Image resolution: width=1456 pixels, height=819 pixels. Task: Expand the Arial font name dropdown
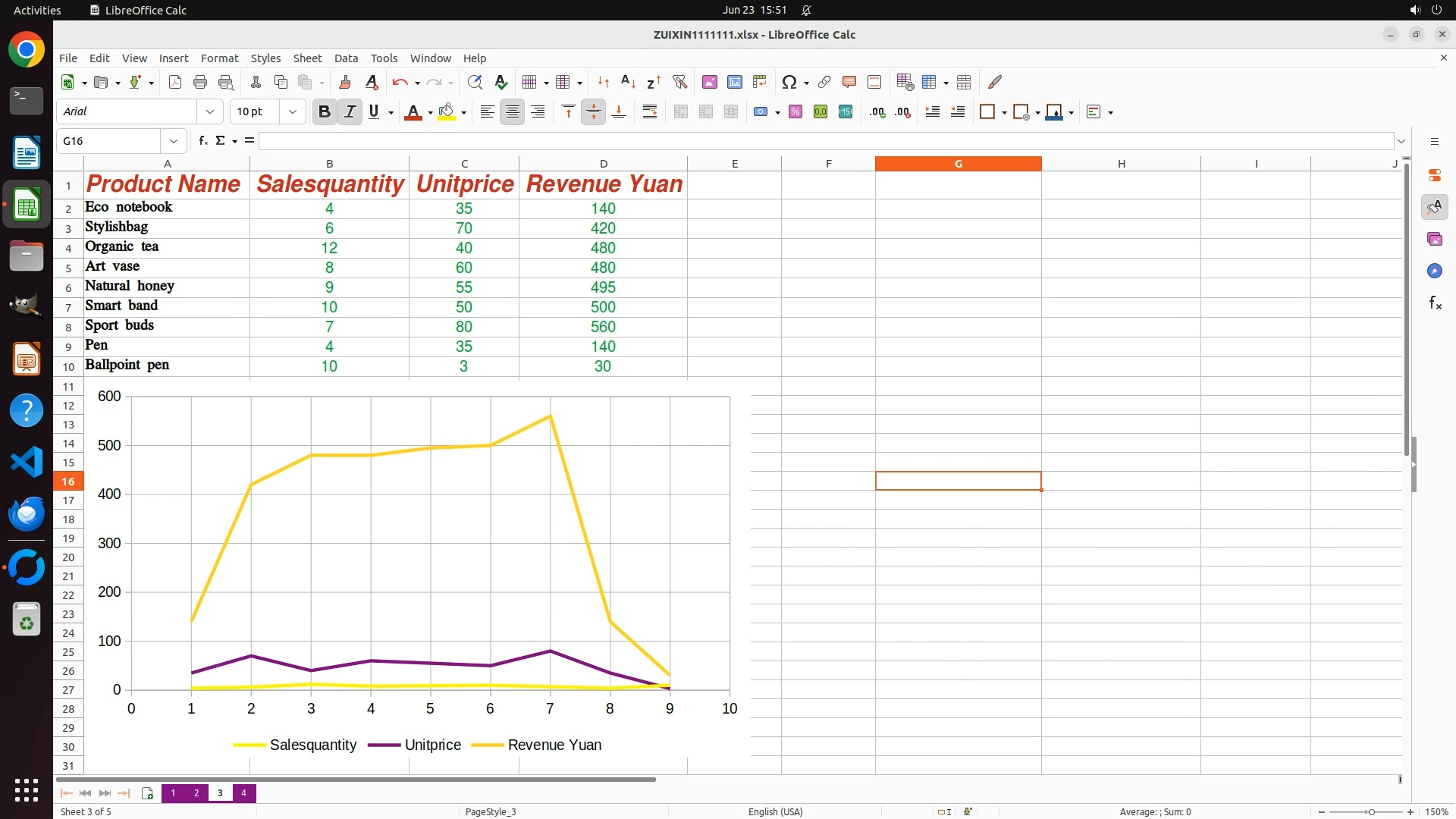(210, 112)
